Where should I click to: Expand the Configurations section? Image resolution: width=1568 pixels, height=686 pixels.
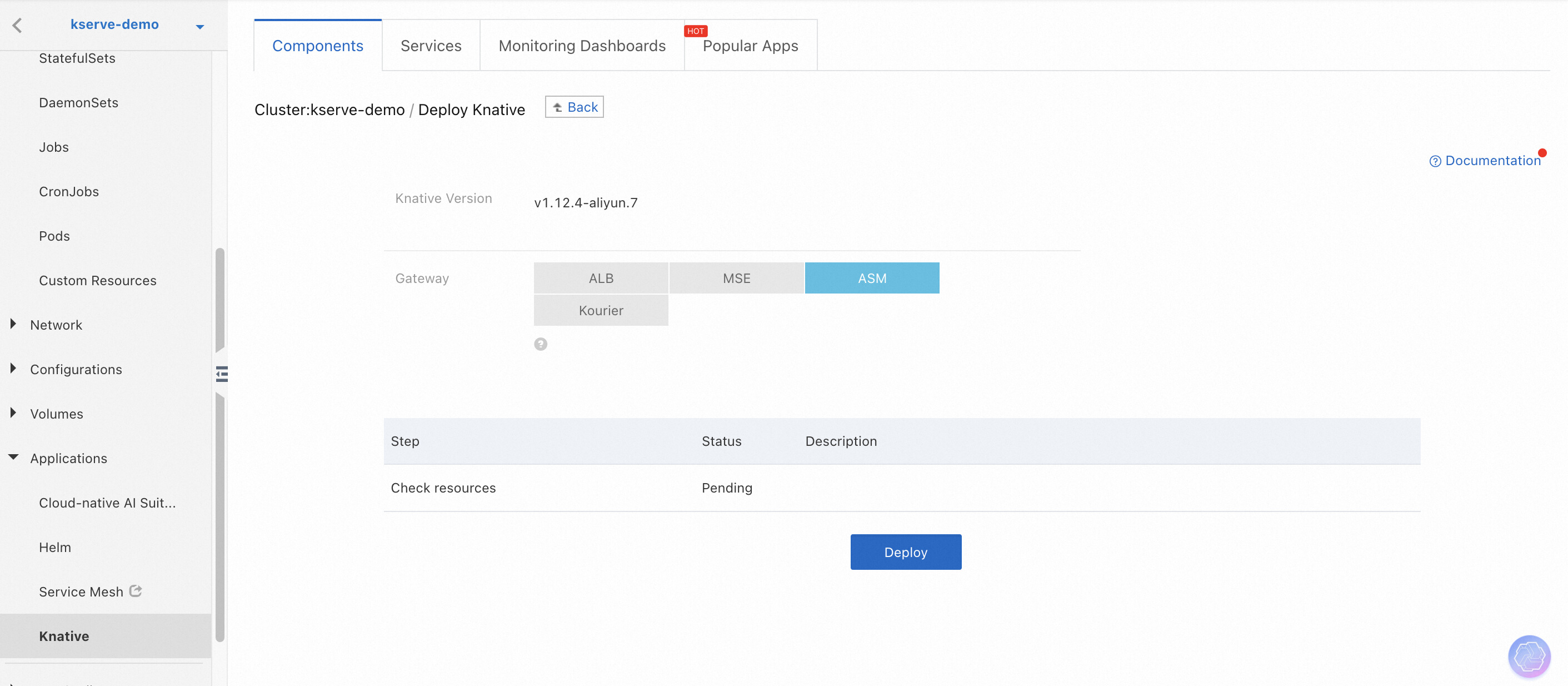click(x=13, y=369)
